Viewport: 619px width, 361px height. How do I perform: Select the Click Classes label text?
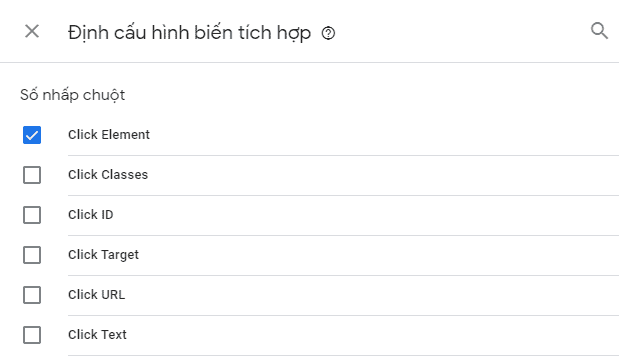(x=108, y=175)
